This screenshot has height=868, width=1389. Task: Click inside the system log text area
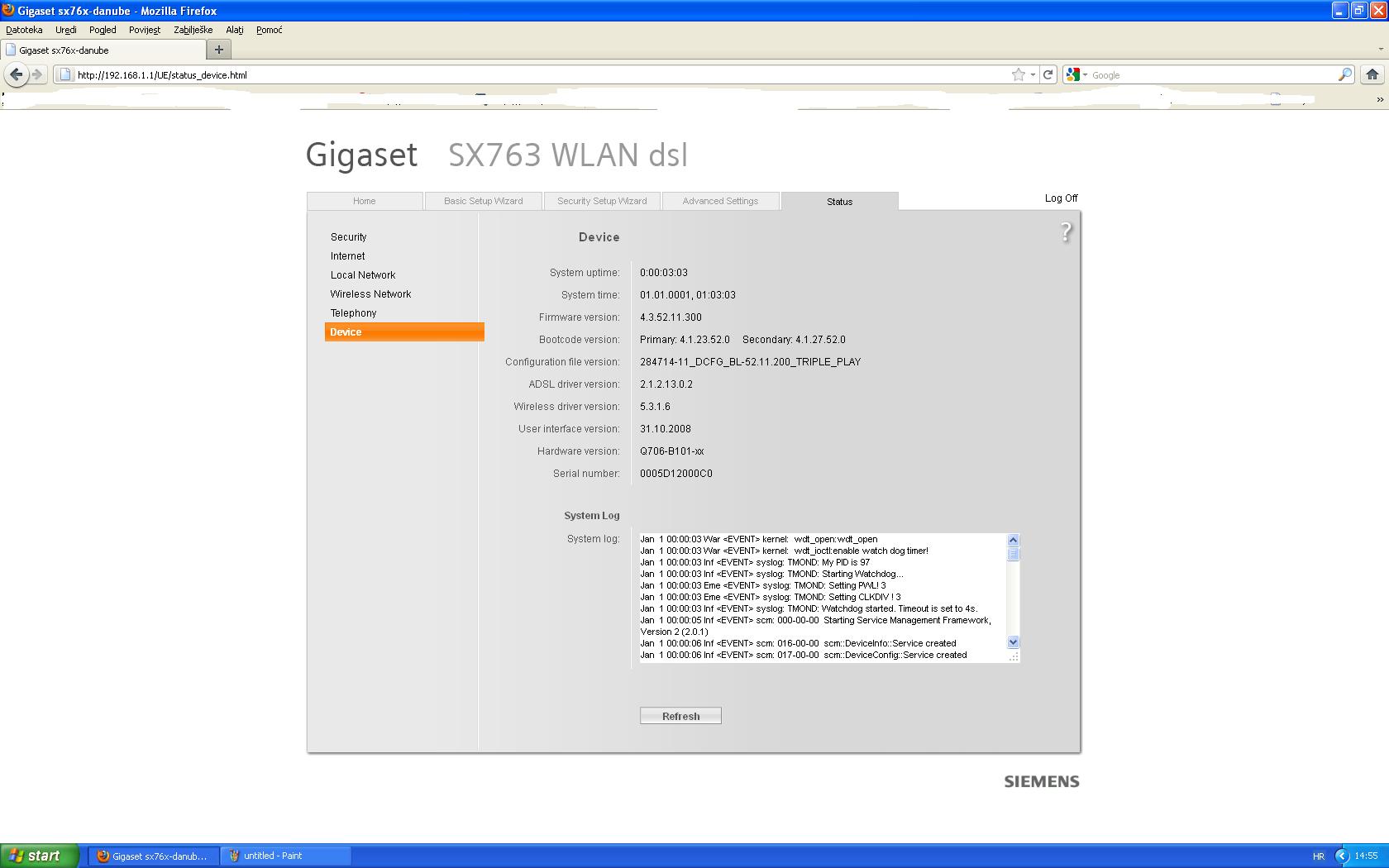(x=823, y=597)
